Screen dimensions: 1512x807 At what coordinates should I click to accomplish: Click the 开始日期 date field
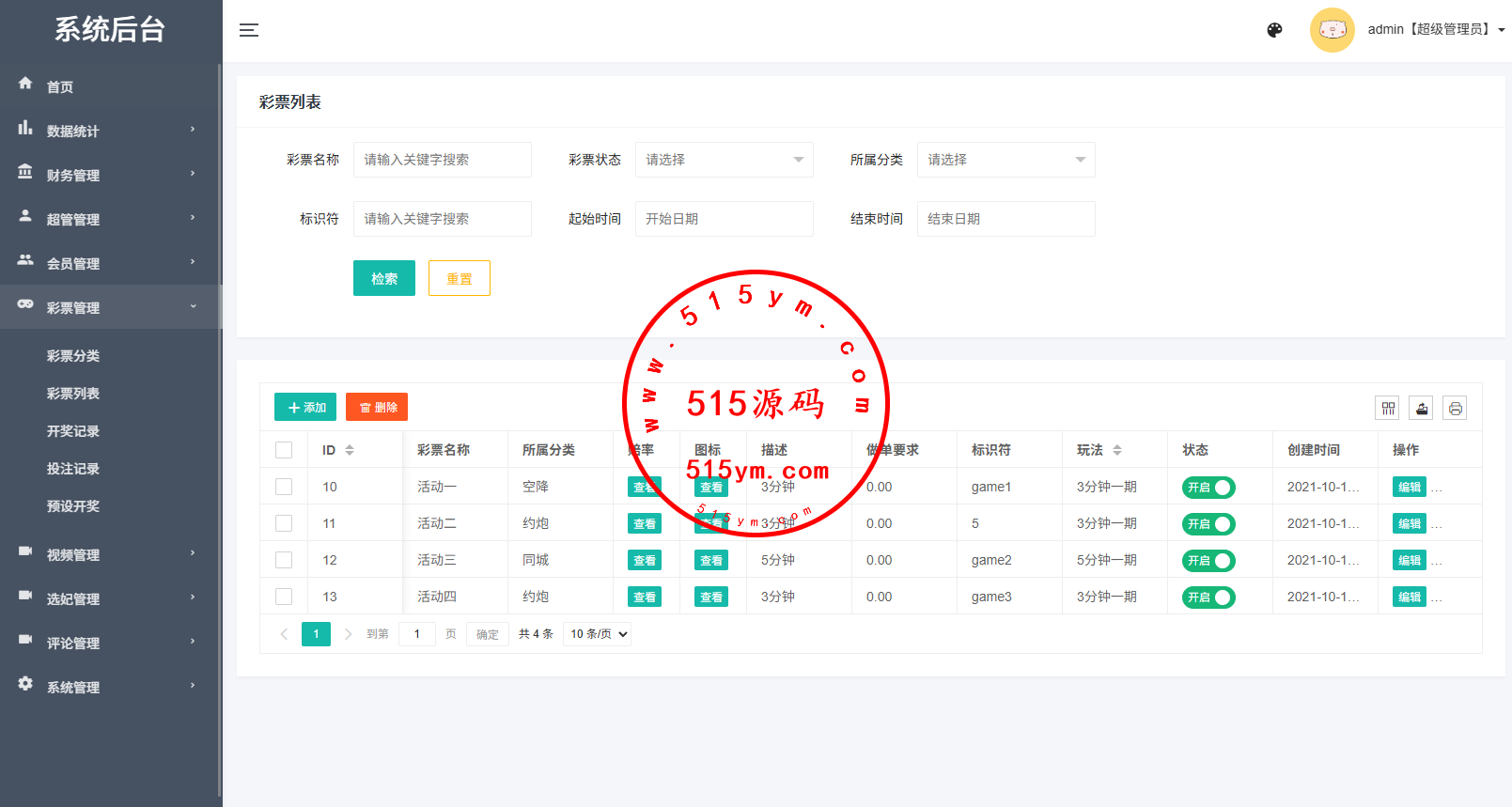pos(724,219)
